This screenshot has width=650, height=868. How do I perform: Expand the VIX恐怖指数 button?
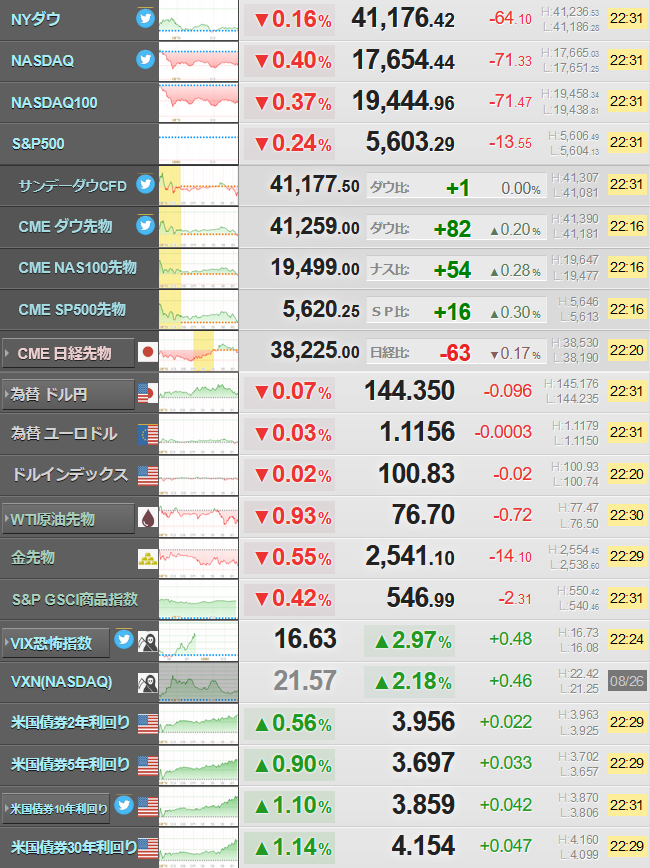[56, 643]
